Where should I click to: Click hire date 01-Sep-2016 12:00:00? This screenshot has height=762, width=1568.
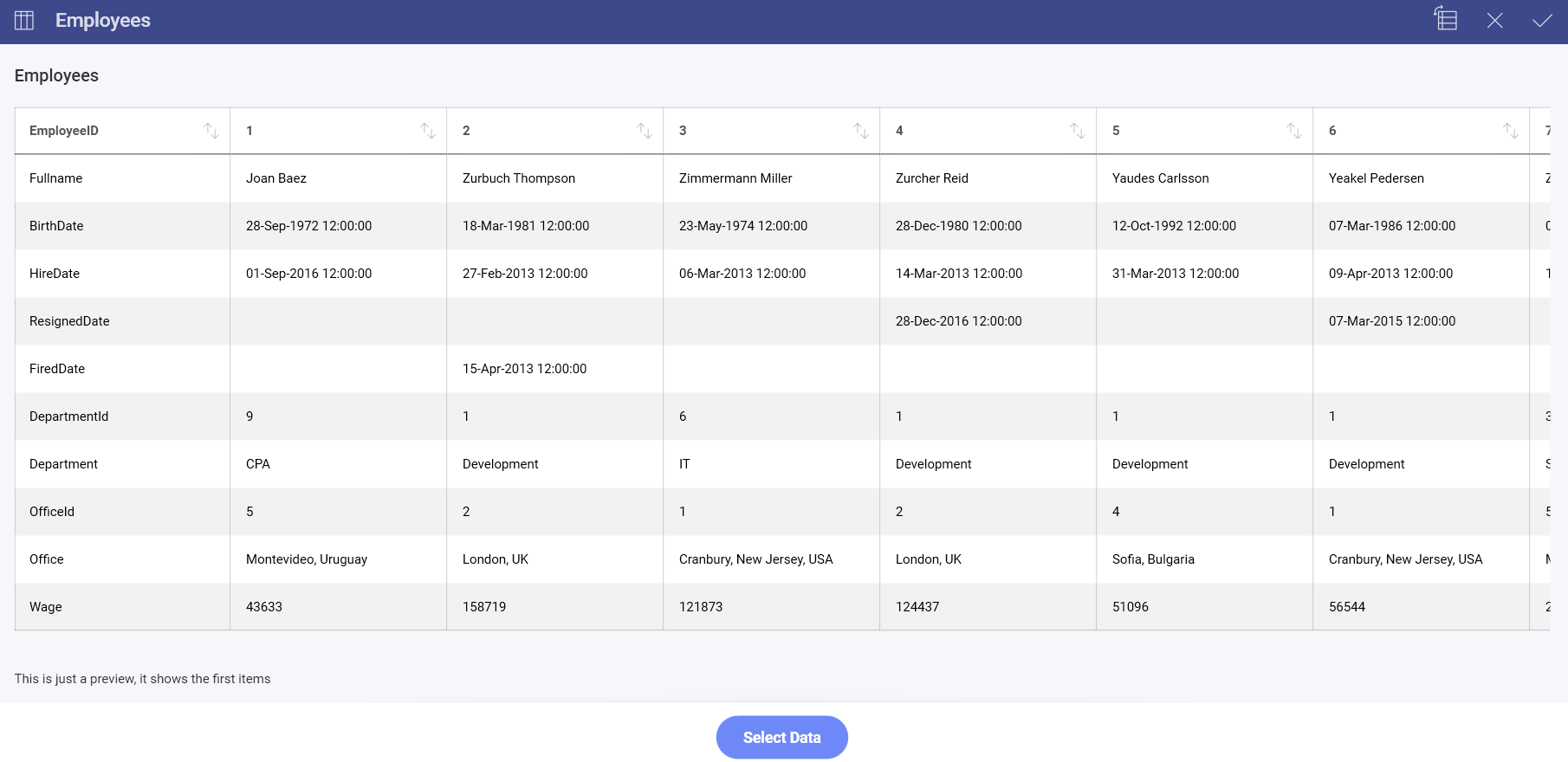[x=309, y=274]
